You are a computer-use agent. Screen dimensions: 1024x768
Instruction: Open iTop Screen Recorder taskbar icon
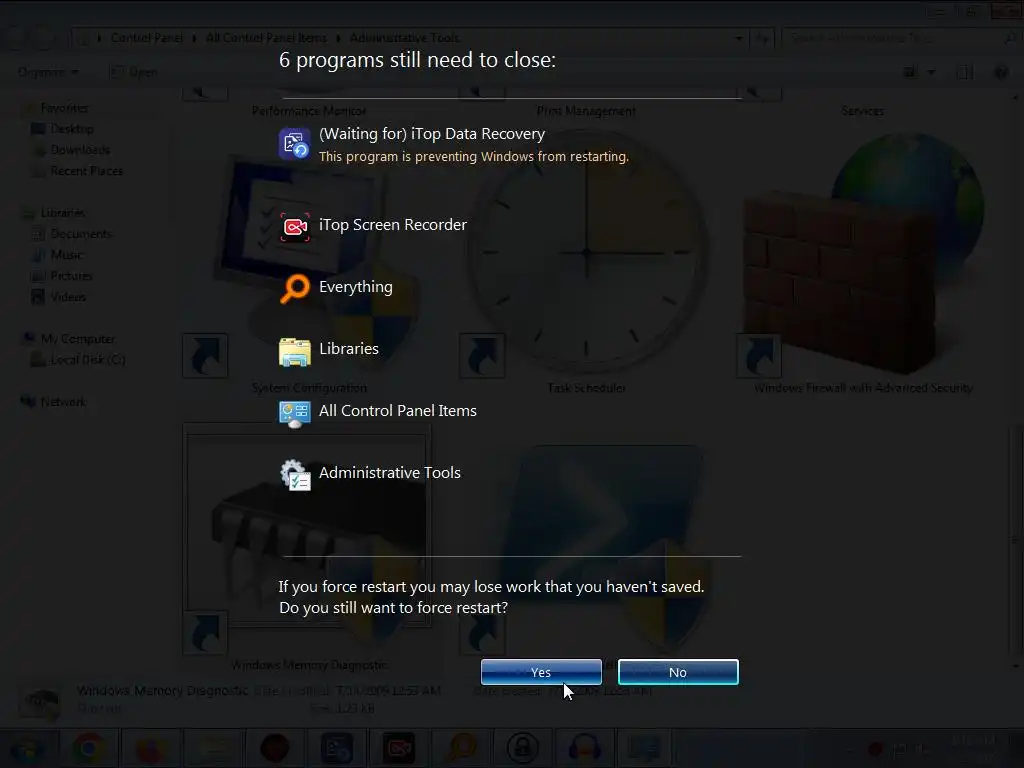(399, 748)
